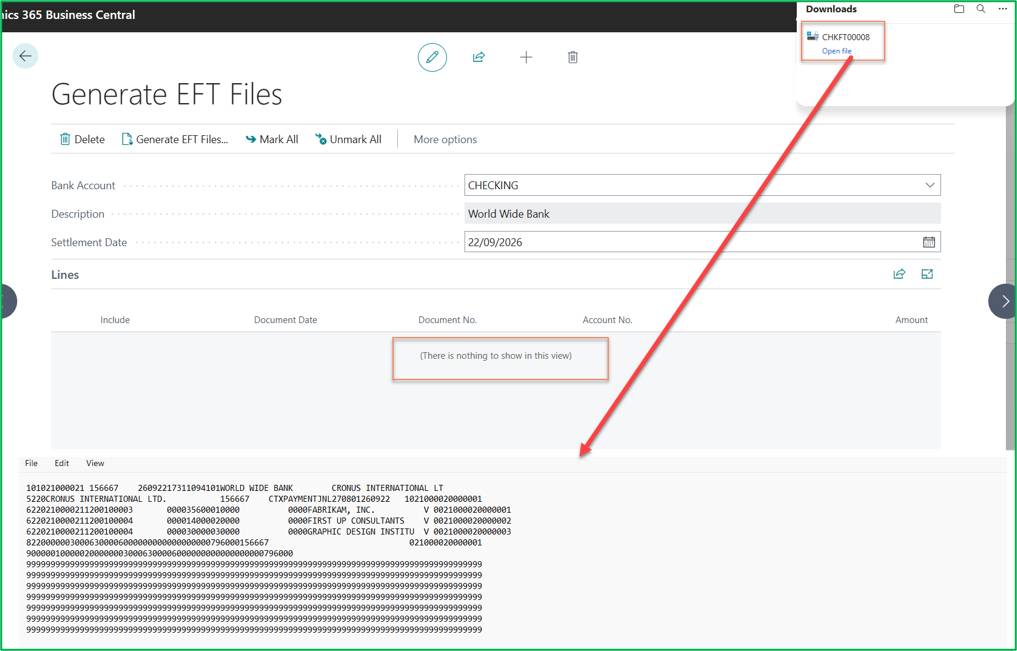Click the CHKFT00008 file icon
Screen dimensions: 1017x651
(812, 36)
